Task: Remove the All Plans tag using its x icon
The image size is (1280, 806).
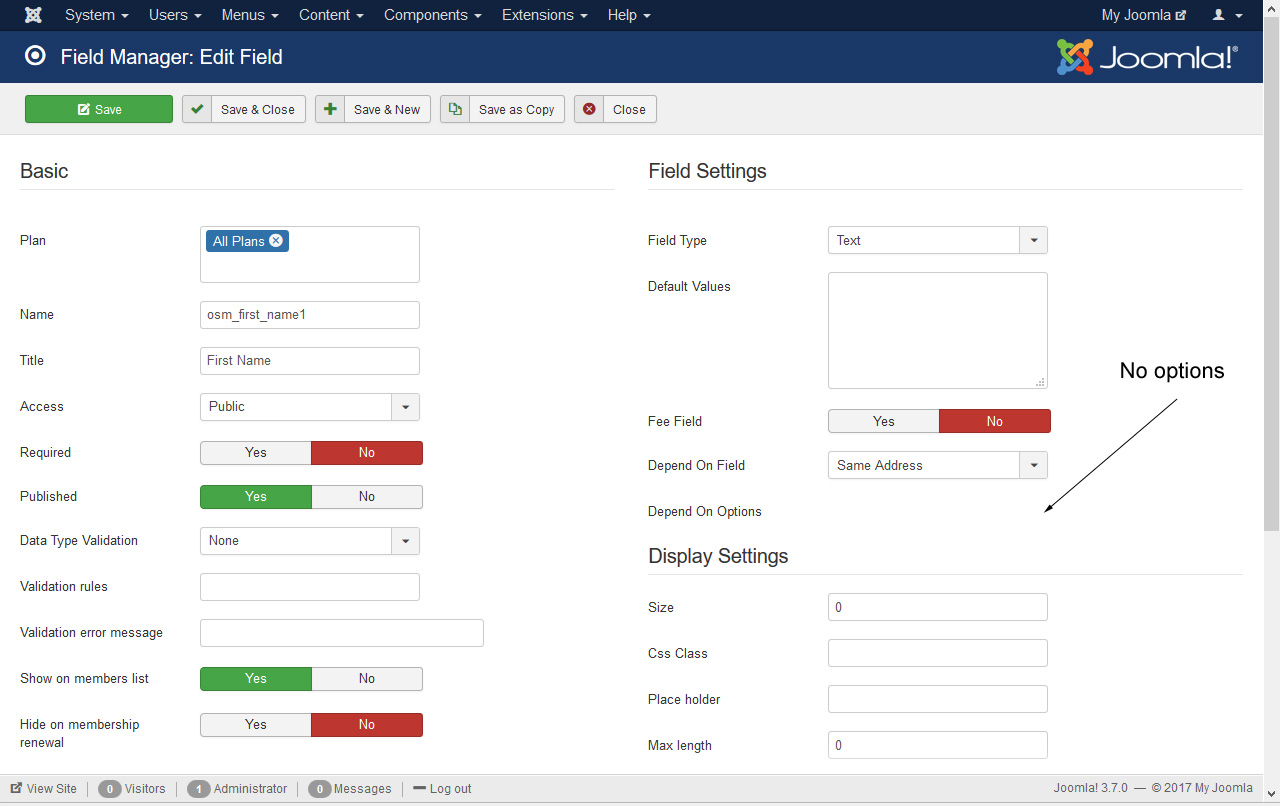Action: pos(276,241)
